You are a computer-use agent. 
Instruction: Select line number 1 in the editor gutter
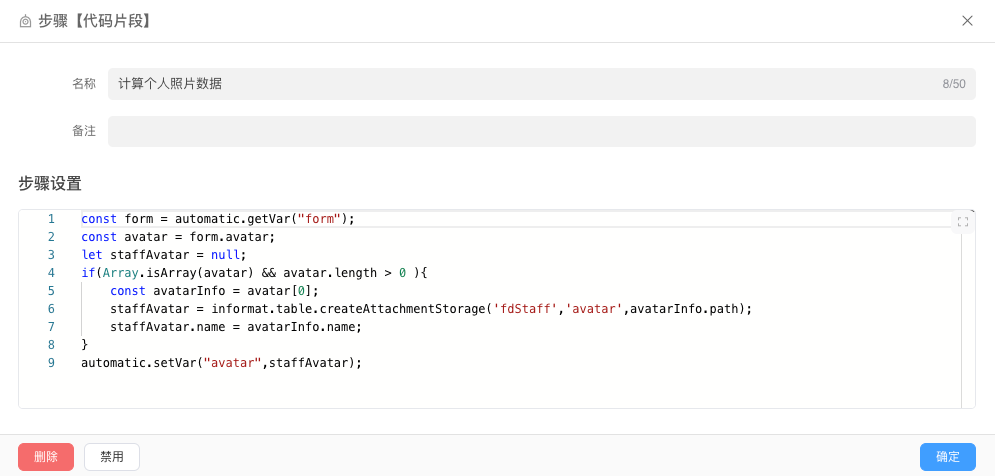coord(51,219)
